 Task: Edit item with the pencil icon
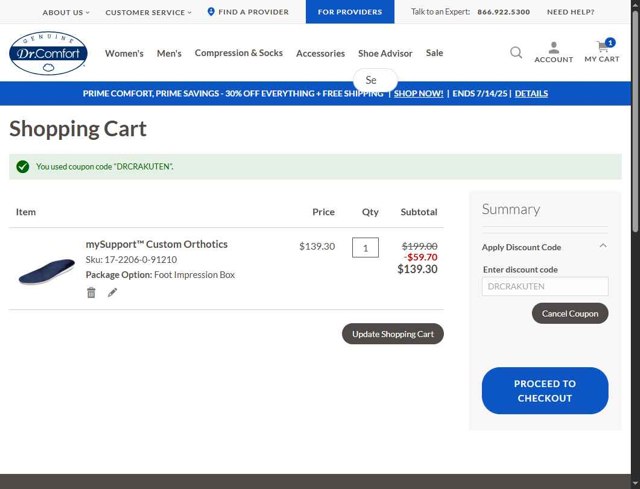tap(112, 293)
